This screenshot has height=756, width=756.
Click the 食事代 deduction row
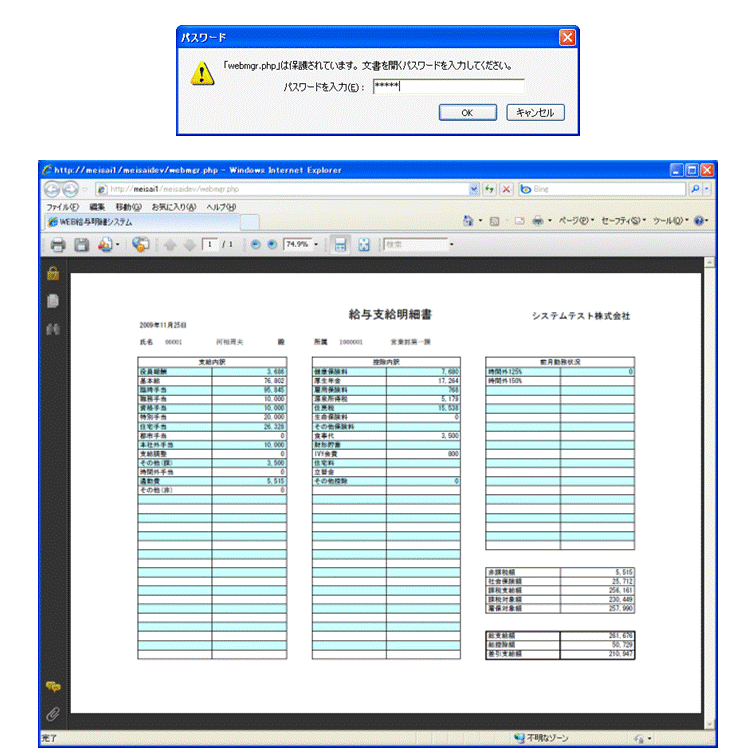[x=386, y=436]
